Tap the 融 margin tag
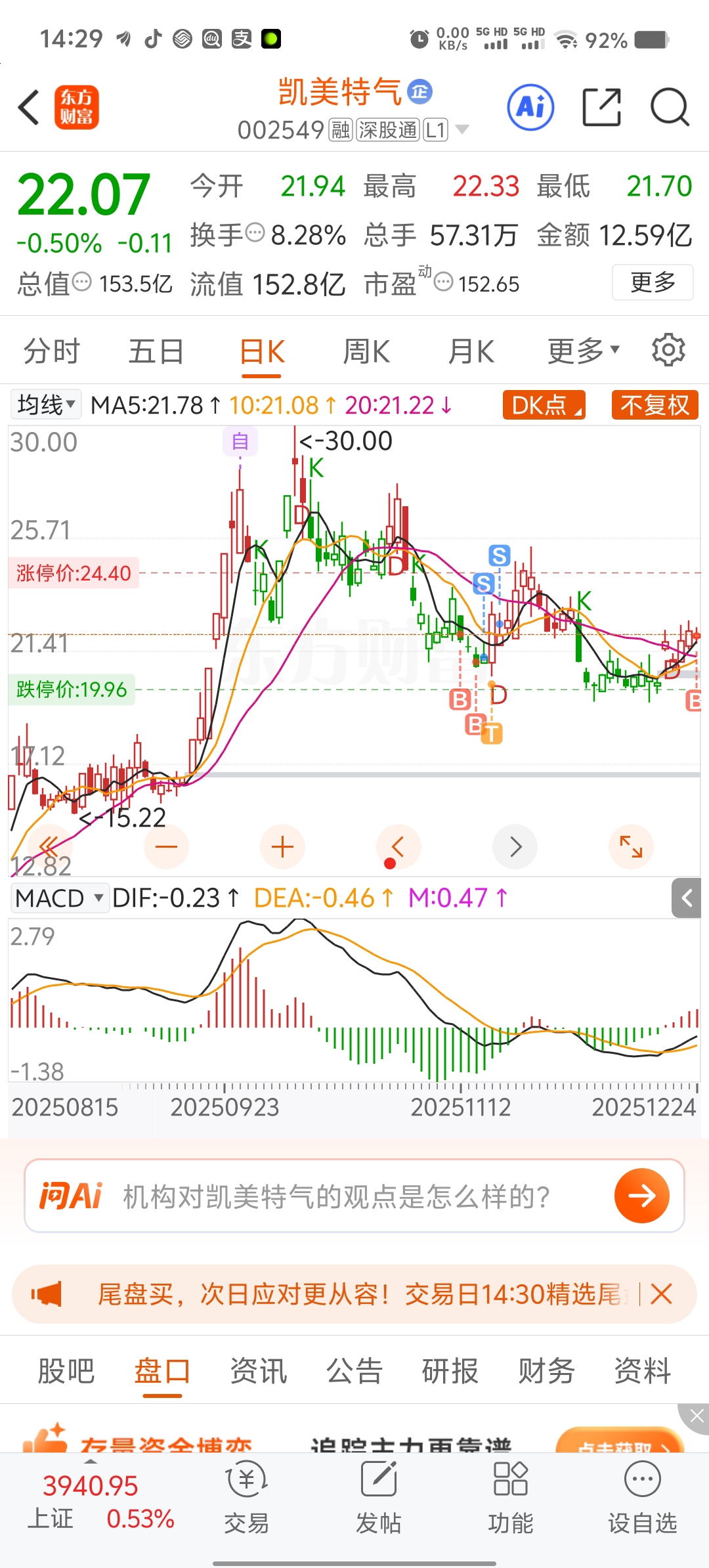The image size is (709, 1568). click(341, 130)
